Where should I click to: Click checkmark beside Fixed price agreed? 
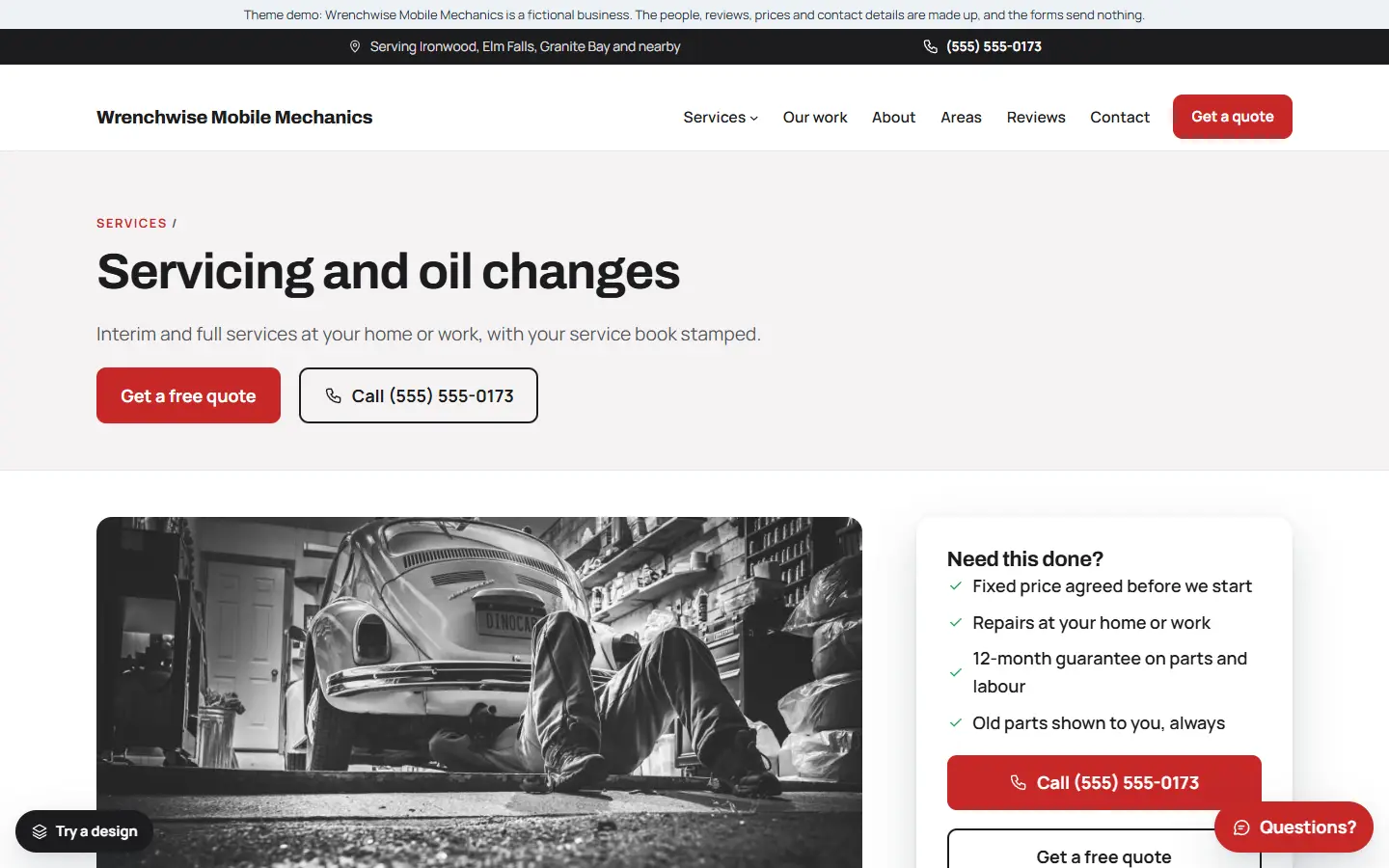956,586
